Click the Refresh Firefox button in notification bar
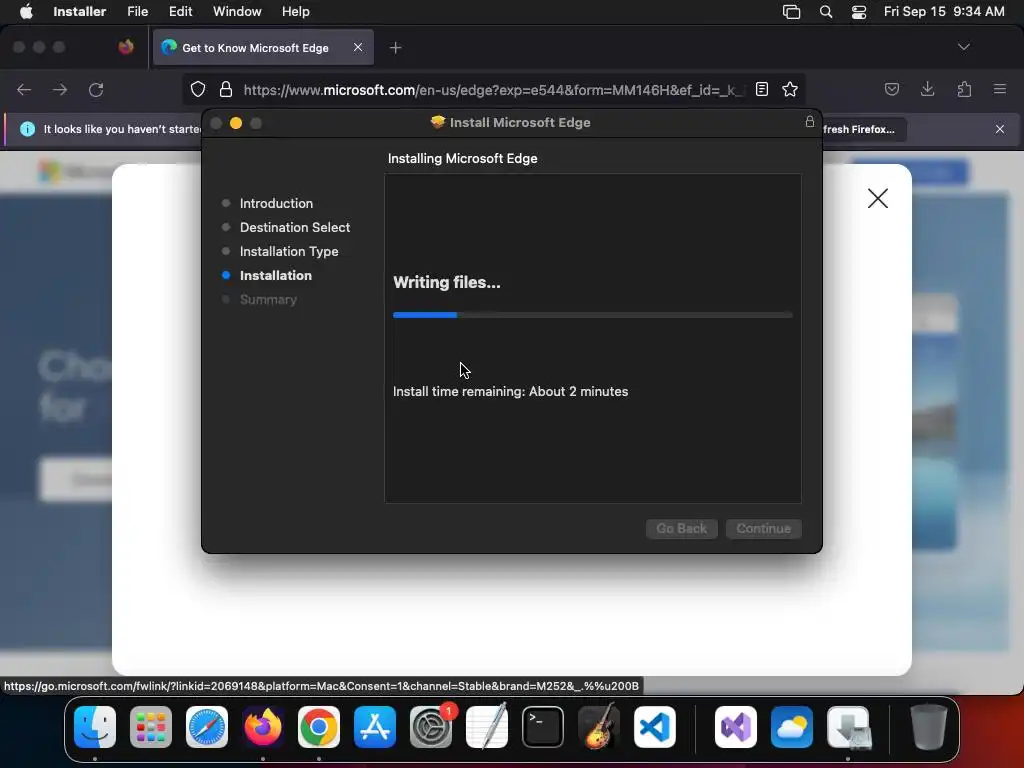The image size is (1024, 768). coord(863,129)
